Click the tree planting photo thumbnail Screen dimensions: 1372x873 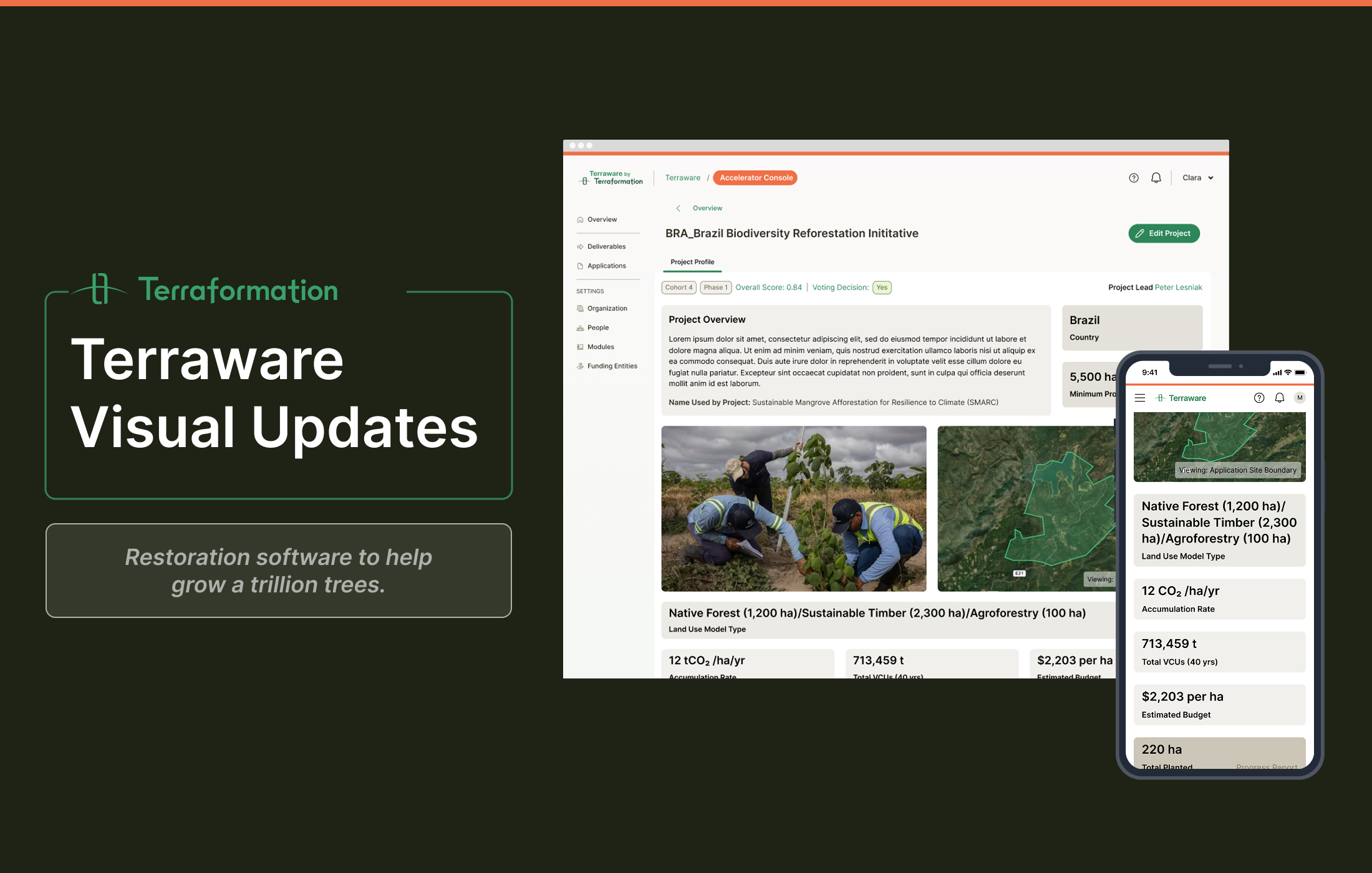coord(793,509)
